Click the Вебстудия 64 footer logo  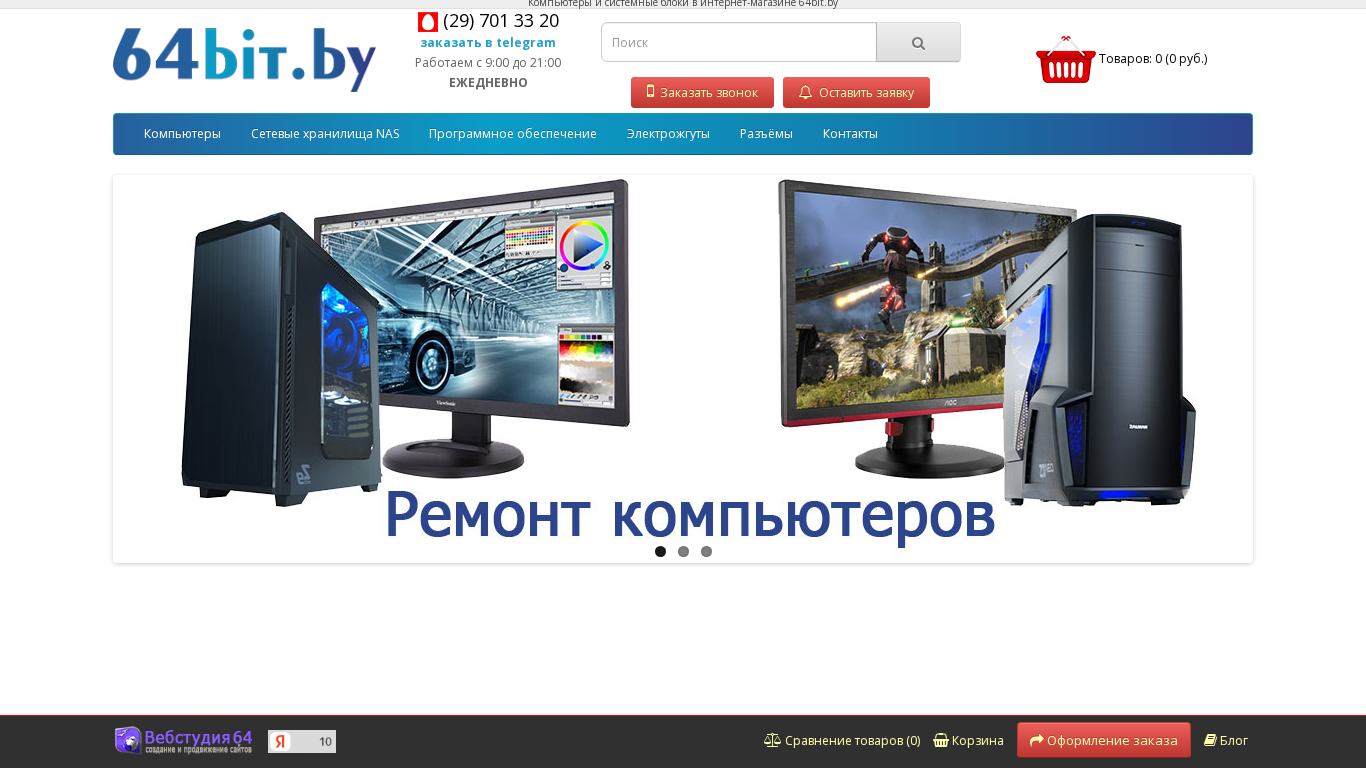[184, 740]
